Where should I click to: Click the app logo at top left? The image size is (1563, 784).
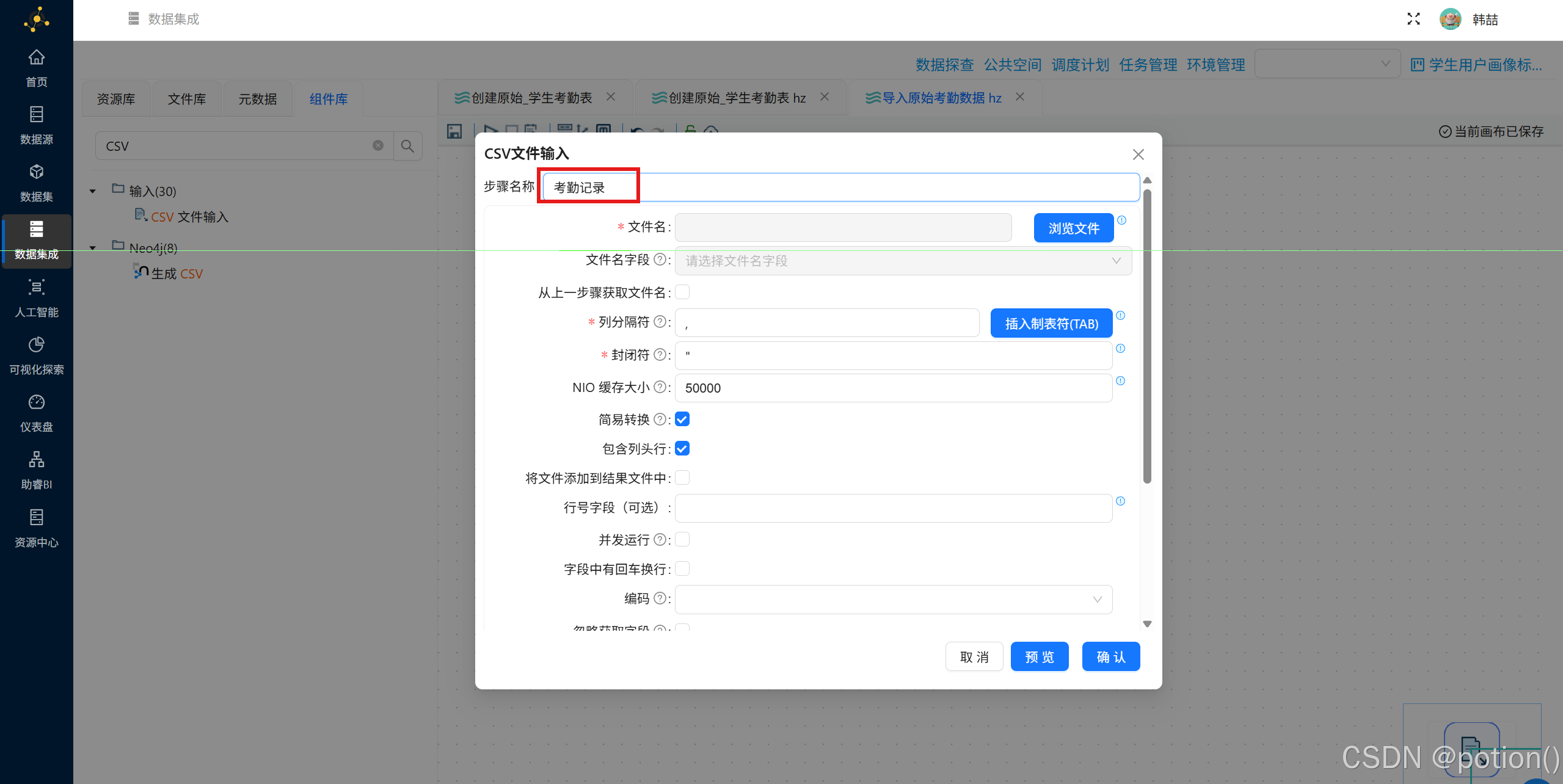37,20
